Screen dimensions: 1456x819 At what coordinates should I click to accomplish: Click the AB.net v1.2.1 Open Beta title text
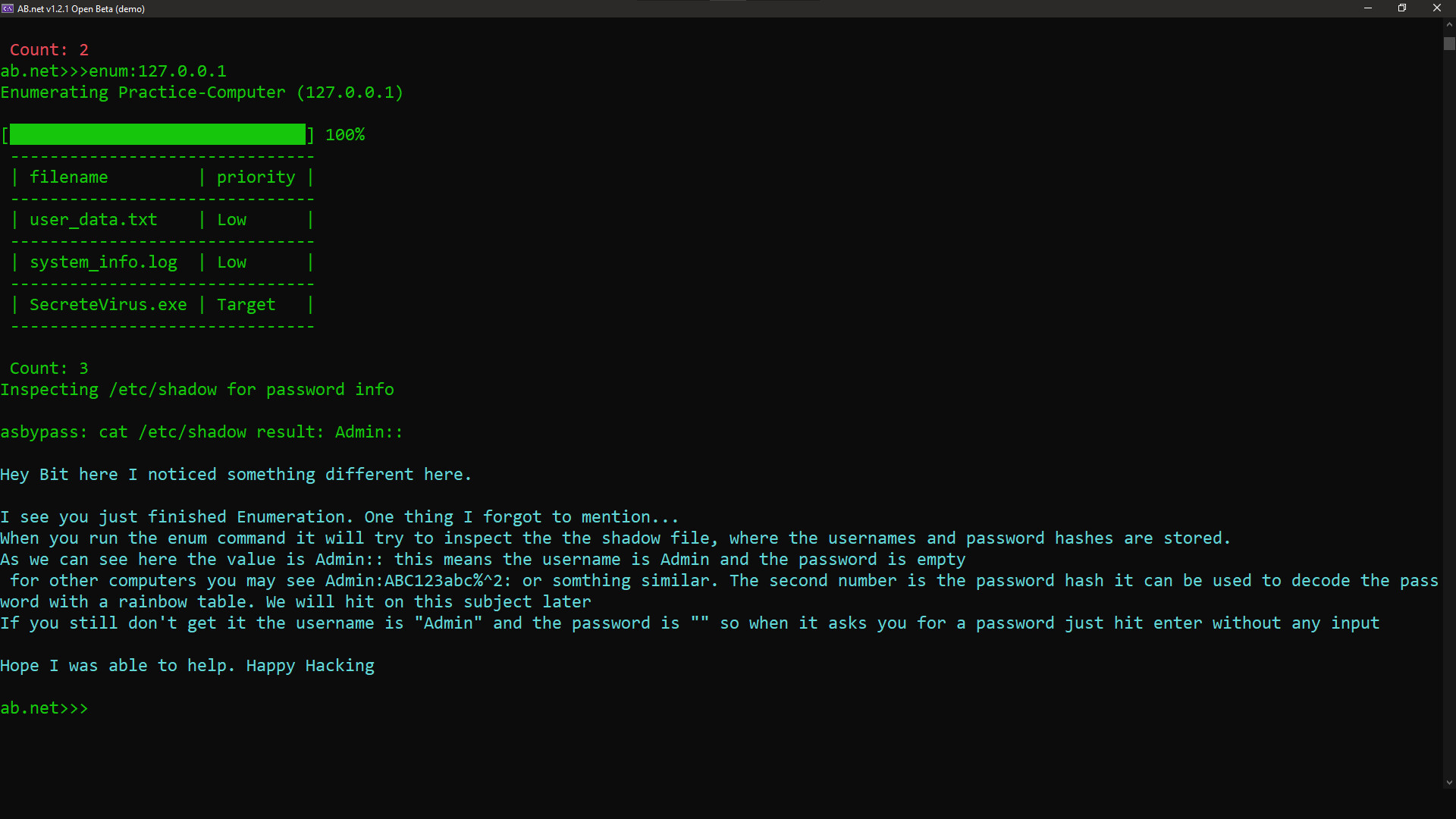pyautogui.click(x=81, y=9)
